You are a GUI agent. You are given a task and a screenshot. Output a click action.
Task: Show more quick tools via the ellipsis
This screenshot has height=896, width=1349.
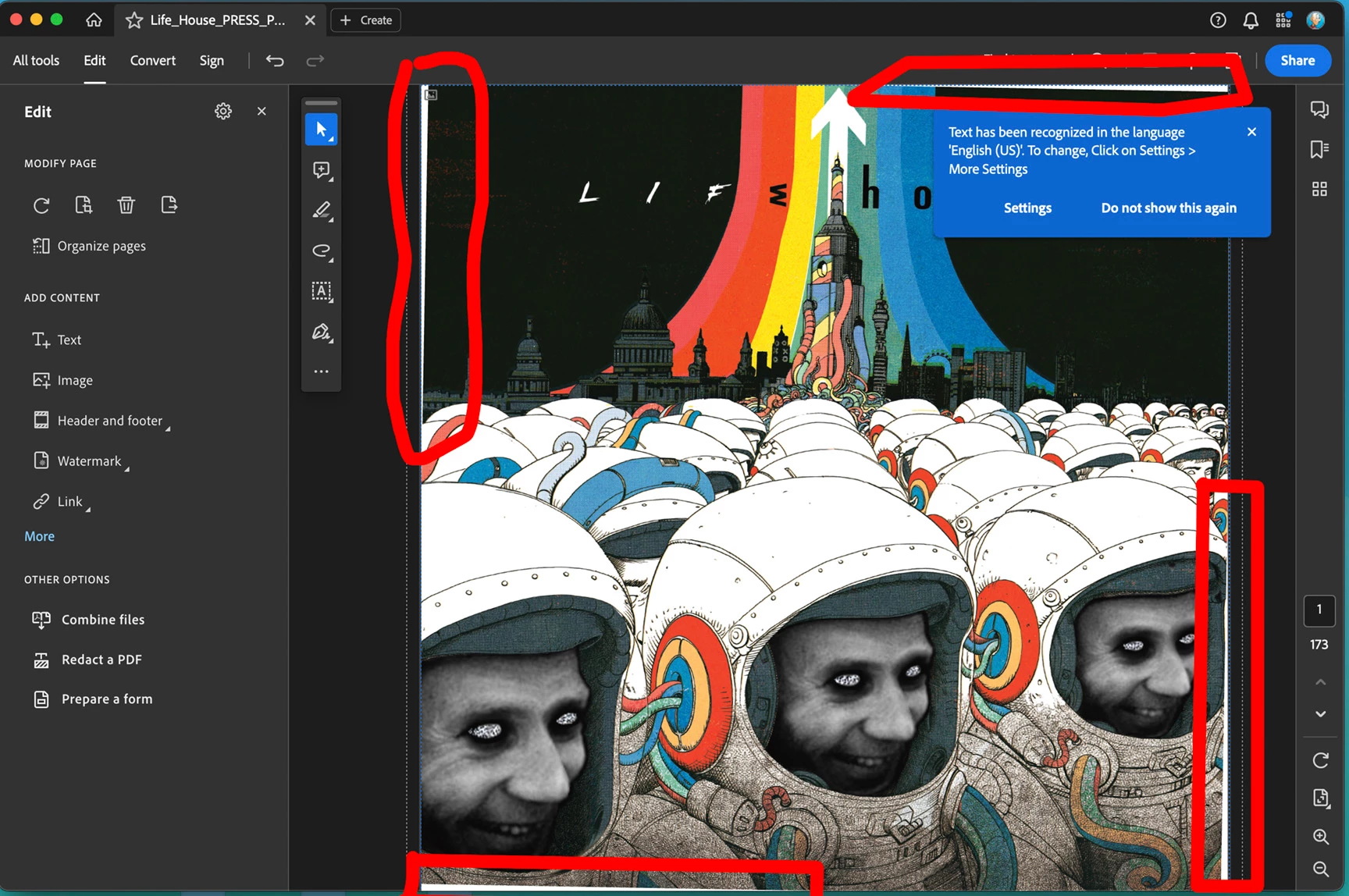pos(321,372)
